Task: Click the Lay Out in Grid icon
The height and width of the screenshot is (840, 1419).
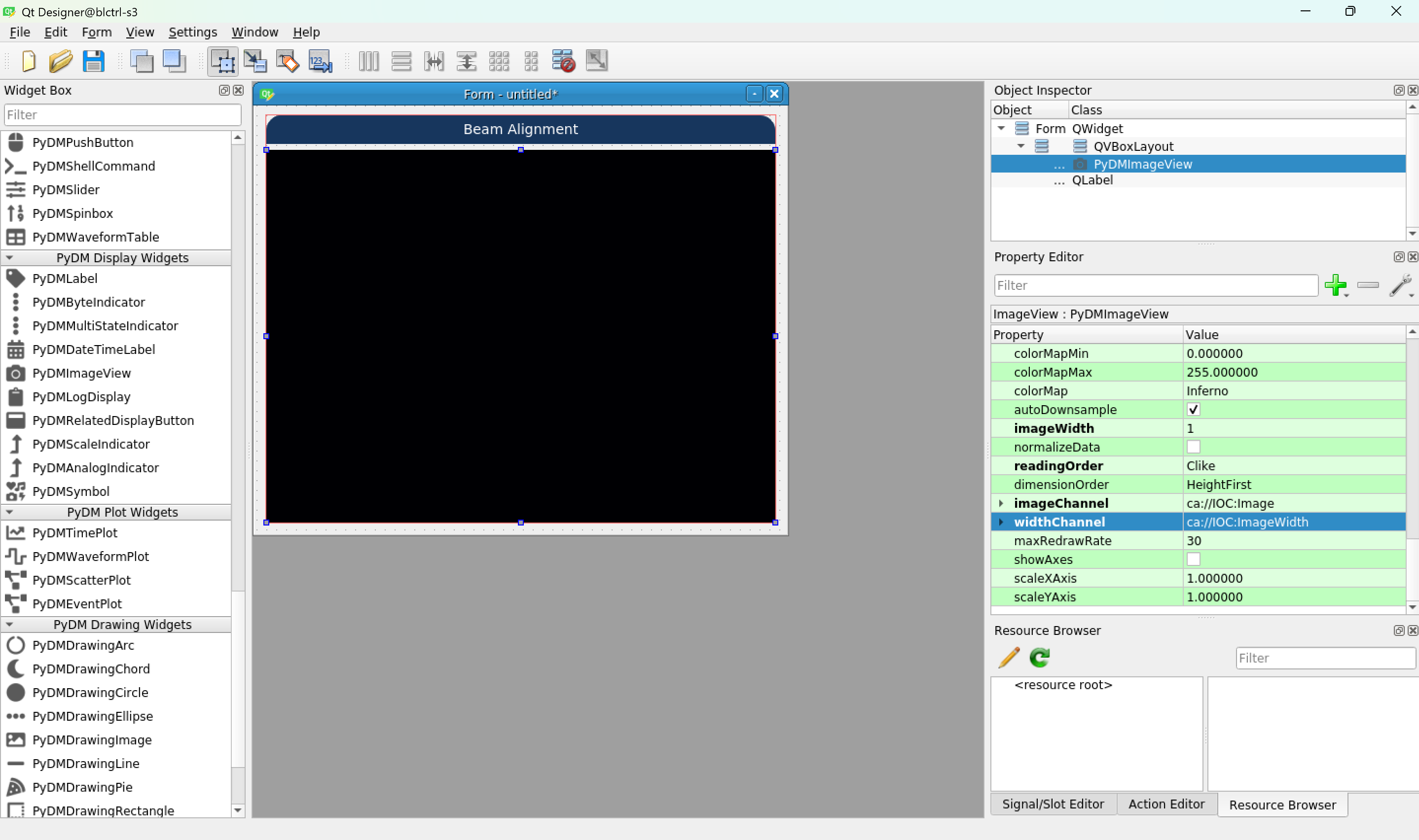Action: pyautogui.click(x=499, y=61)
